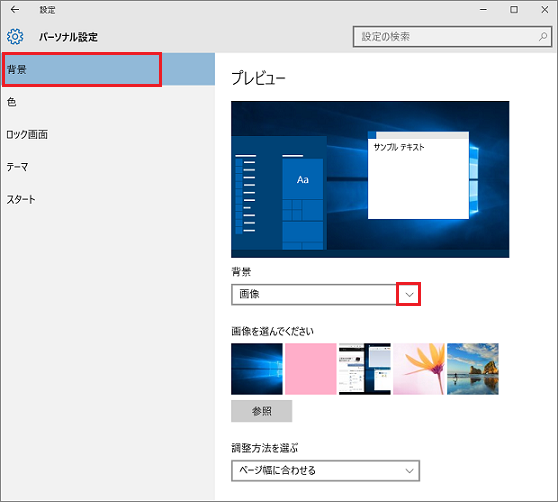Choose the orange flower wallpaper thumbnail
558x502 pixels.
[x=419, y=369]
